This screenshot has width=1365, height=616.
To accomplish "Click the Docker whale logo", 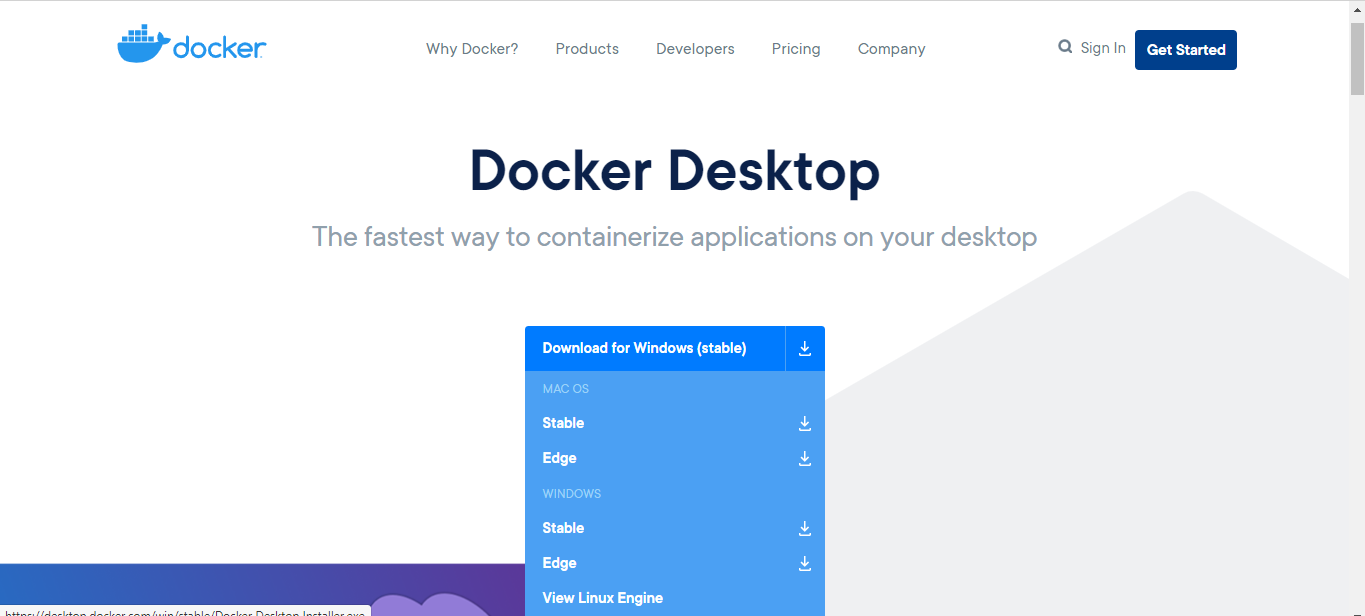I will pyautogui.click(x=192, y=46).
